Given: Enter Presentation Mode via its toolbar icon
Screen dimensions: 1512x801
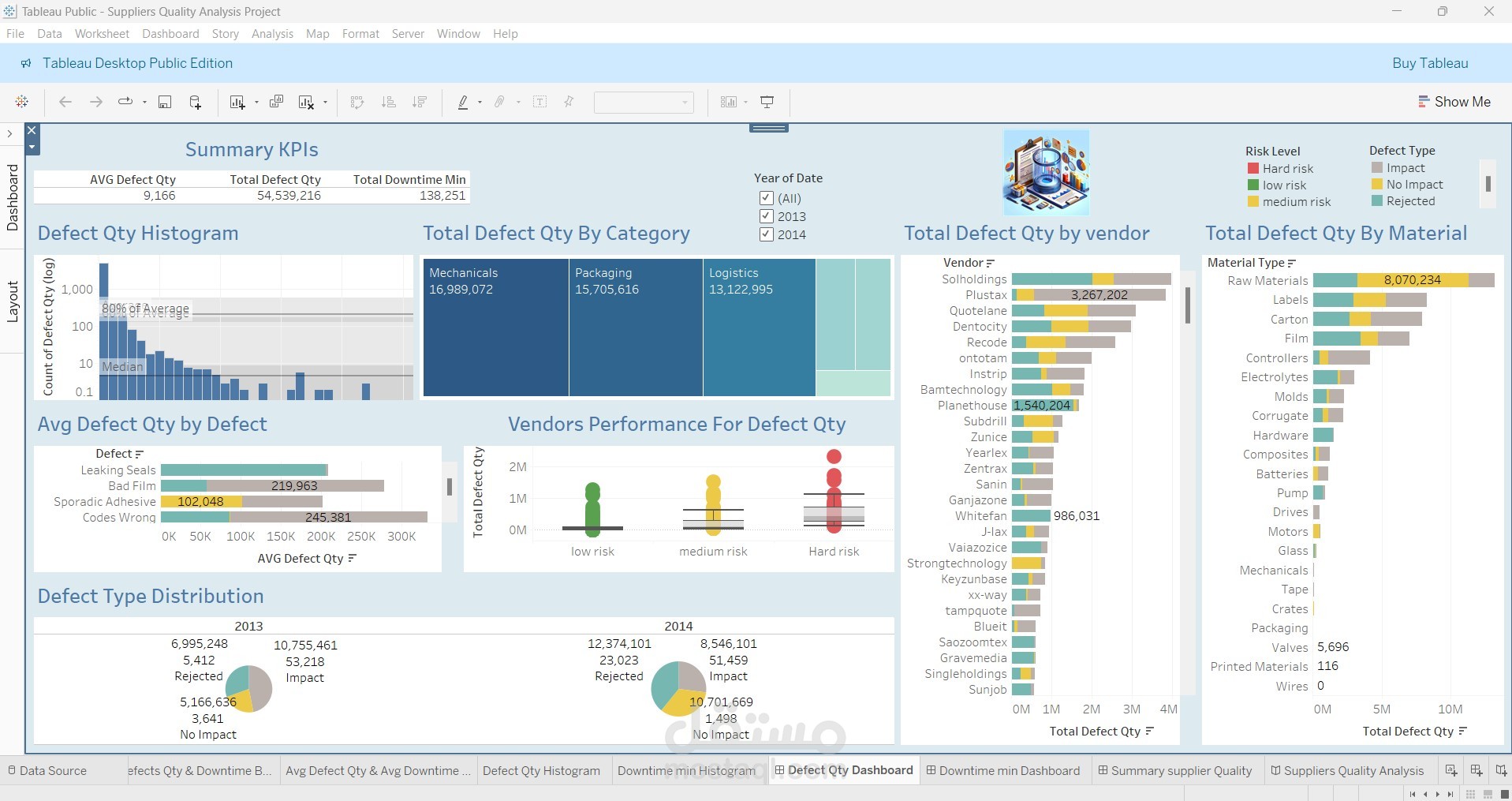Looking at the screenshot, I should pyautogui.click(x=766, y=102).
